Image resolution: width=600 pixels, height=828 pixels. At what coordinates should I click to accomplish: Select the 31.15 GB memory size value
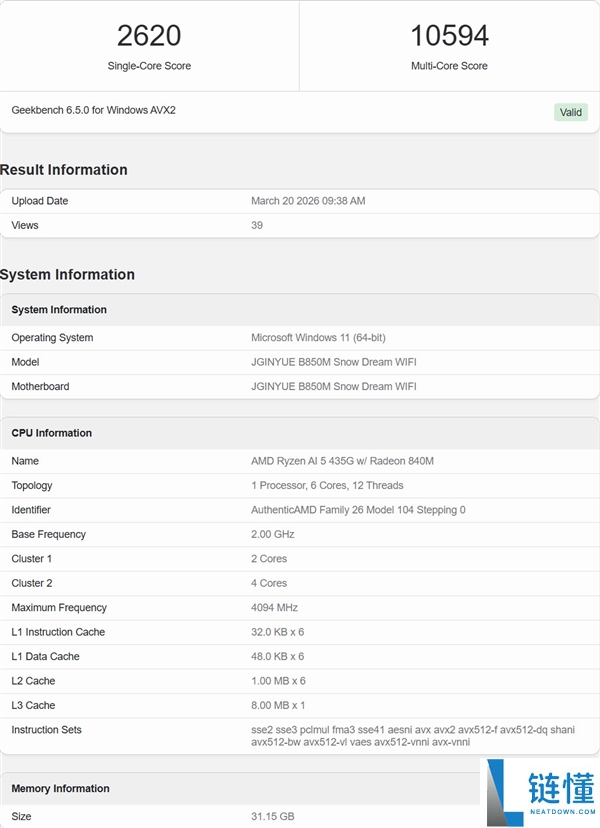[x=273, y=816]
